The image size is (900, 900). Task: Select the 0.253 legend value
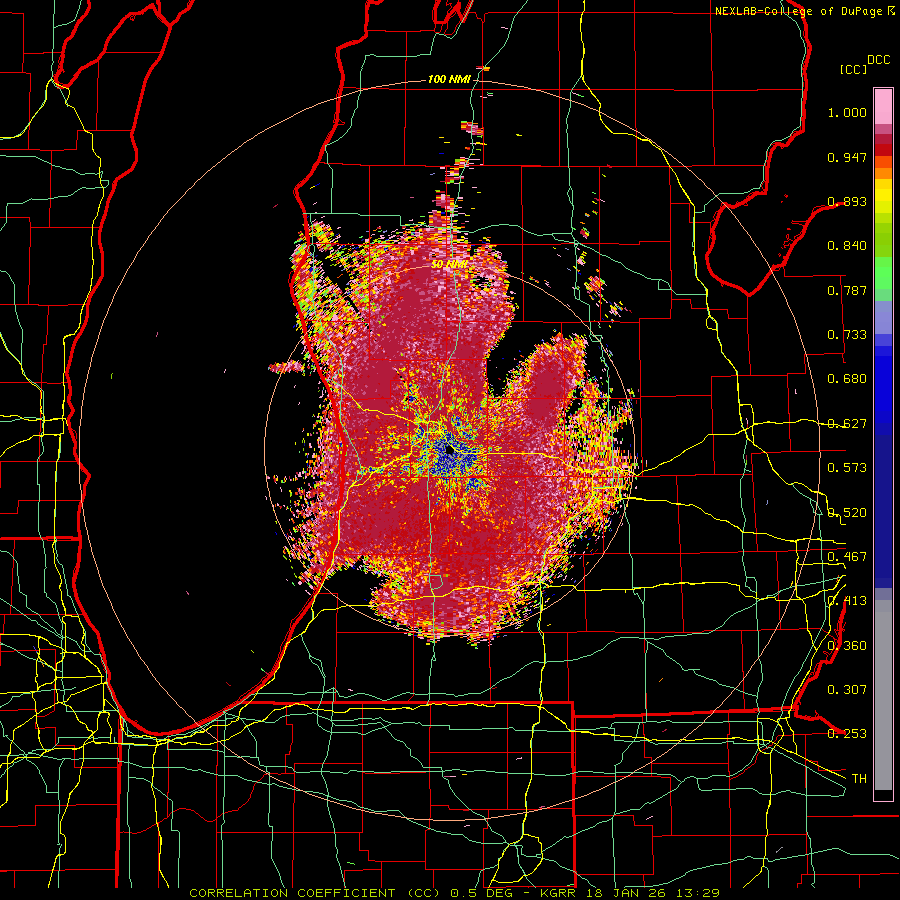click(847, 734)
